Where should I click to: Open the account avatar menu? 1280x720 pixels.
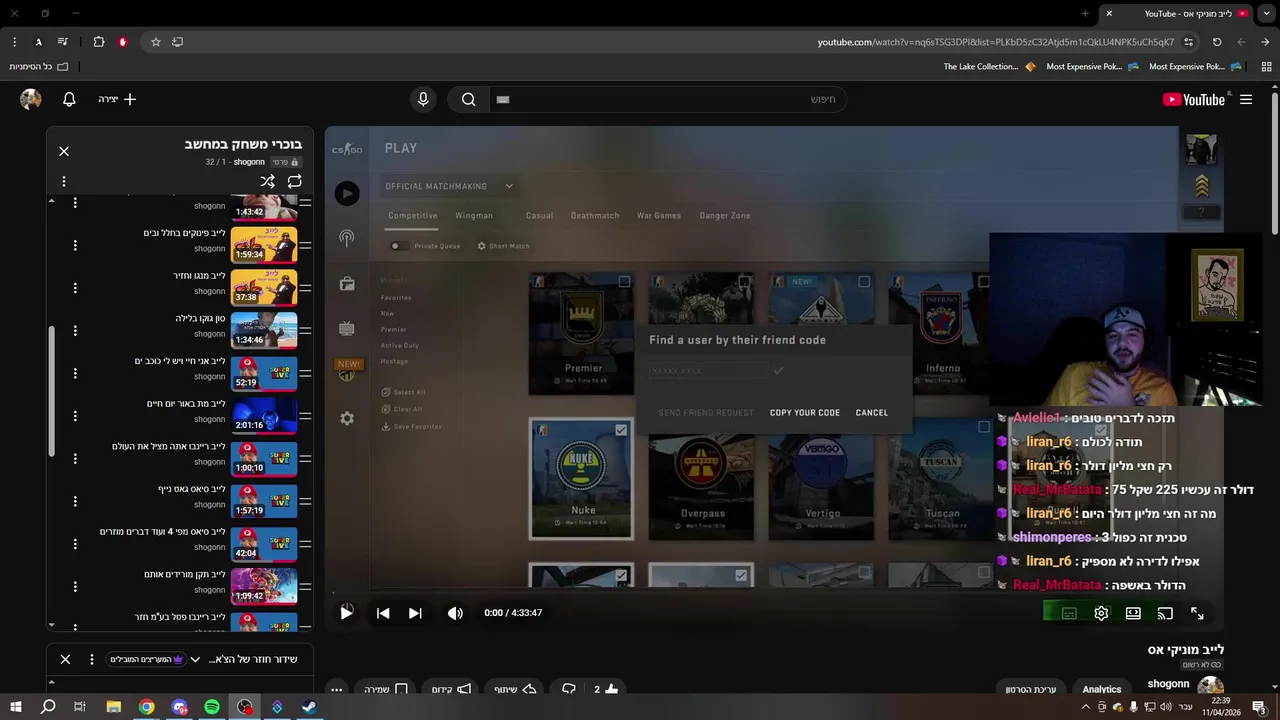31,99
